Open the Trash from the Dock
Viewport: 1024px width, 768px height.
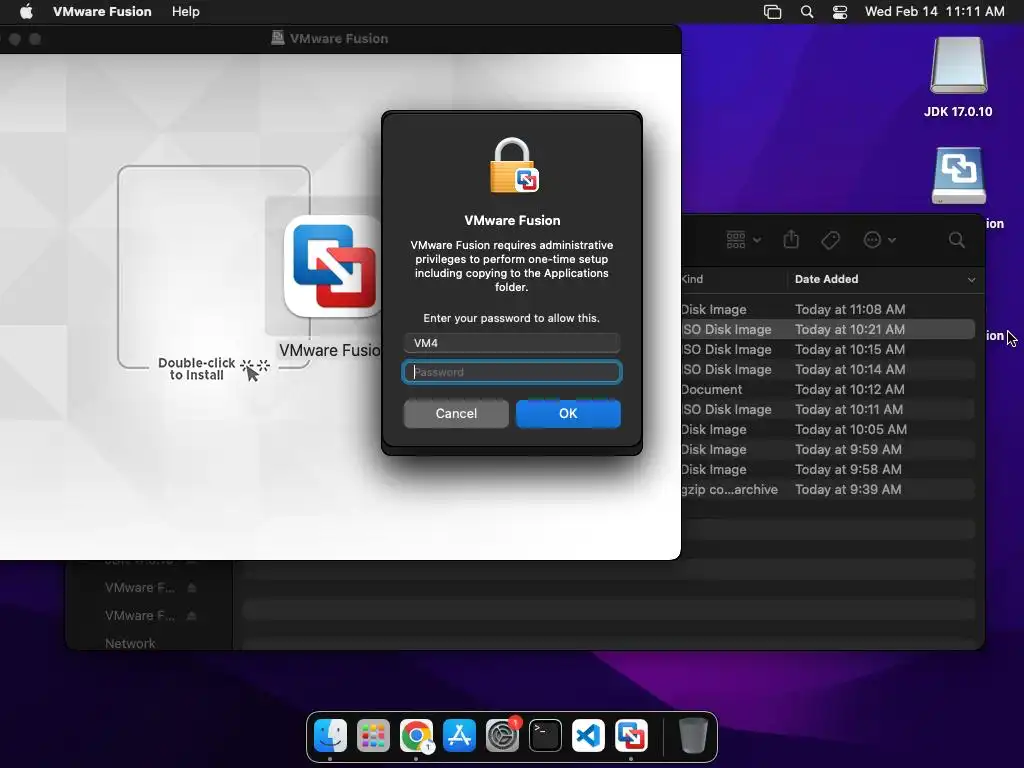click(693, 736)
